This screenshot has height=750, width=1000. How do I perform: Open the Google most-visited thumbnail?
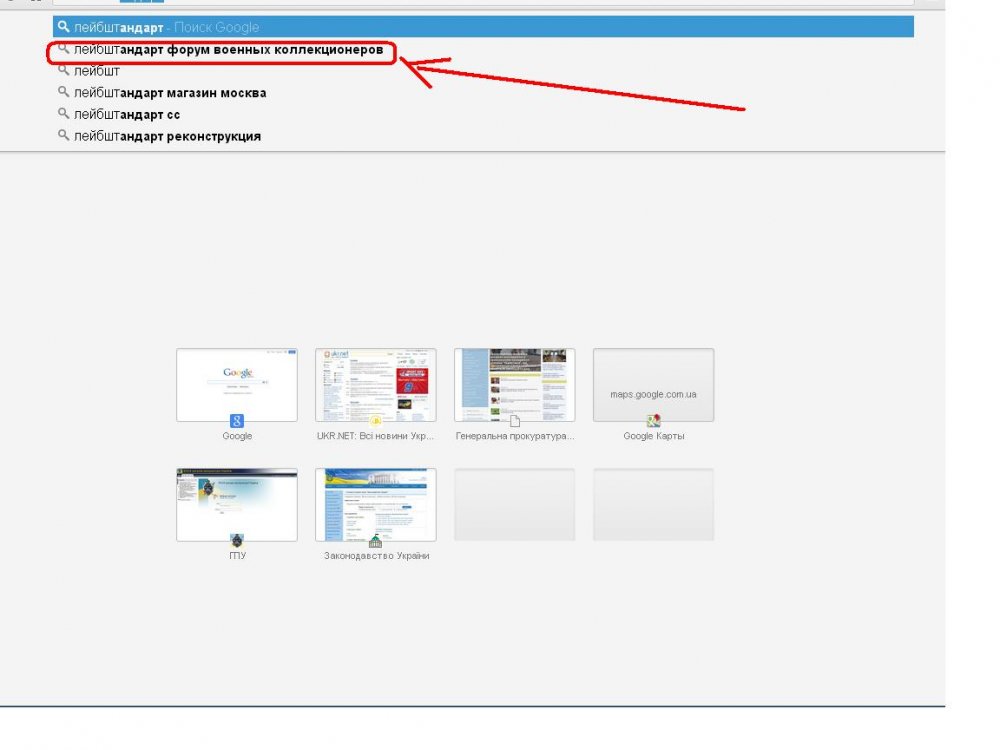237,385
